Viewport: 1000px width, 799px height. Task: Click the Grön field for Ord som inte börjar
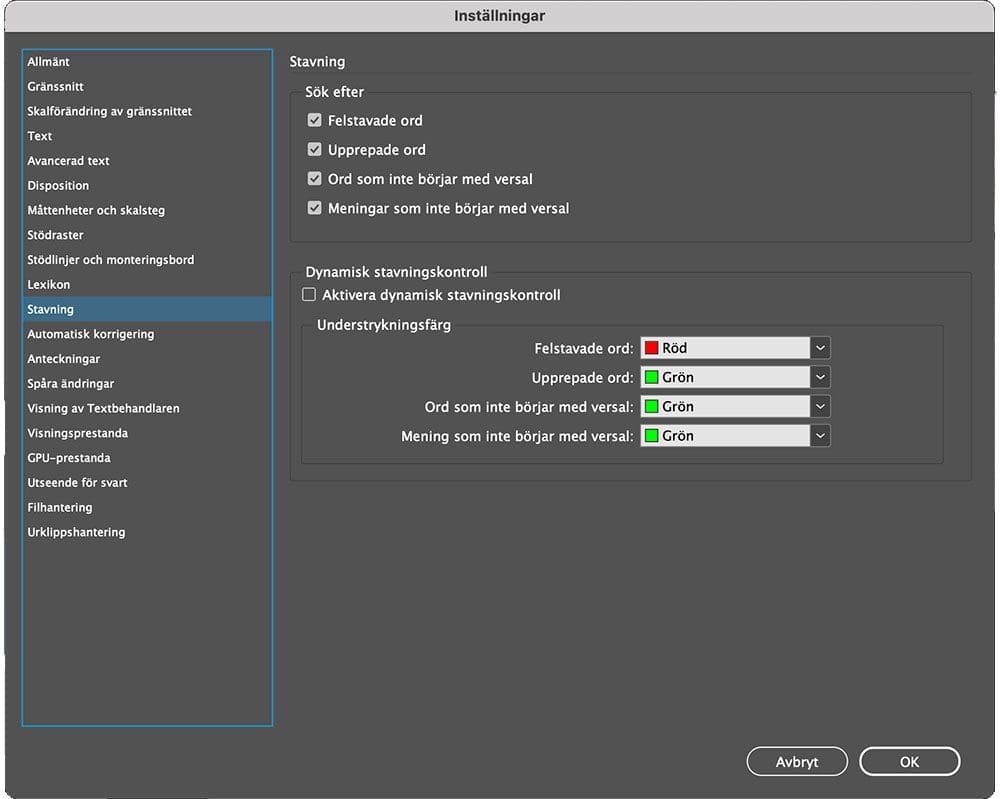725,407
